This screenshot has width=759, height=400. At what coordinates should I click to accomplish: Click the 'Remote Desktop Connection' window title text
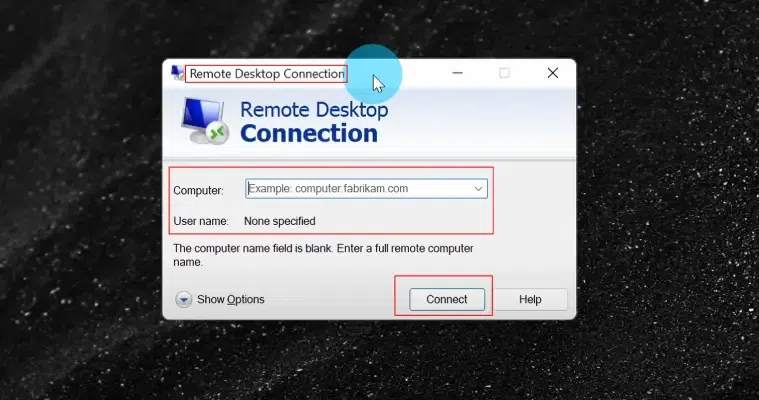tap(267, 74)
